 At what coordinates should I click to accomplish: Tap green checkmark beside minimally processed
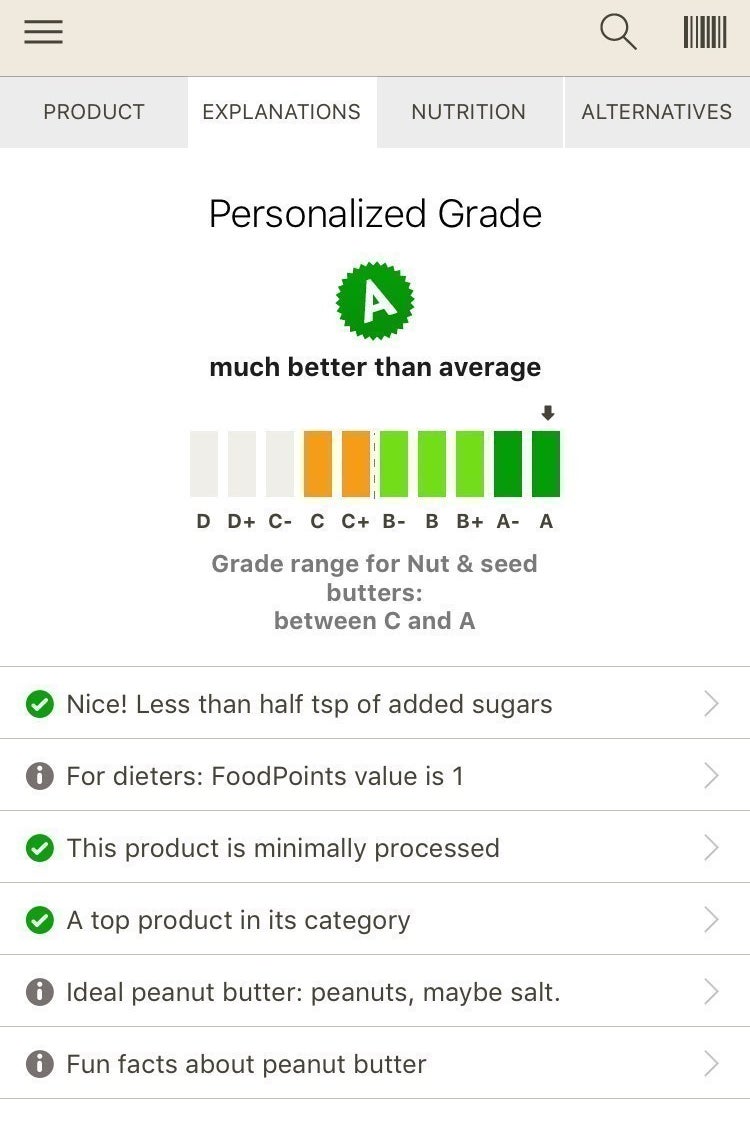(x=39, y=848)
